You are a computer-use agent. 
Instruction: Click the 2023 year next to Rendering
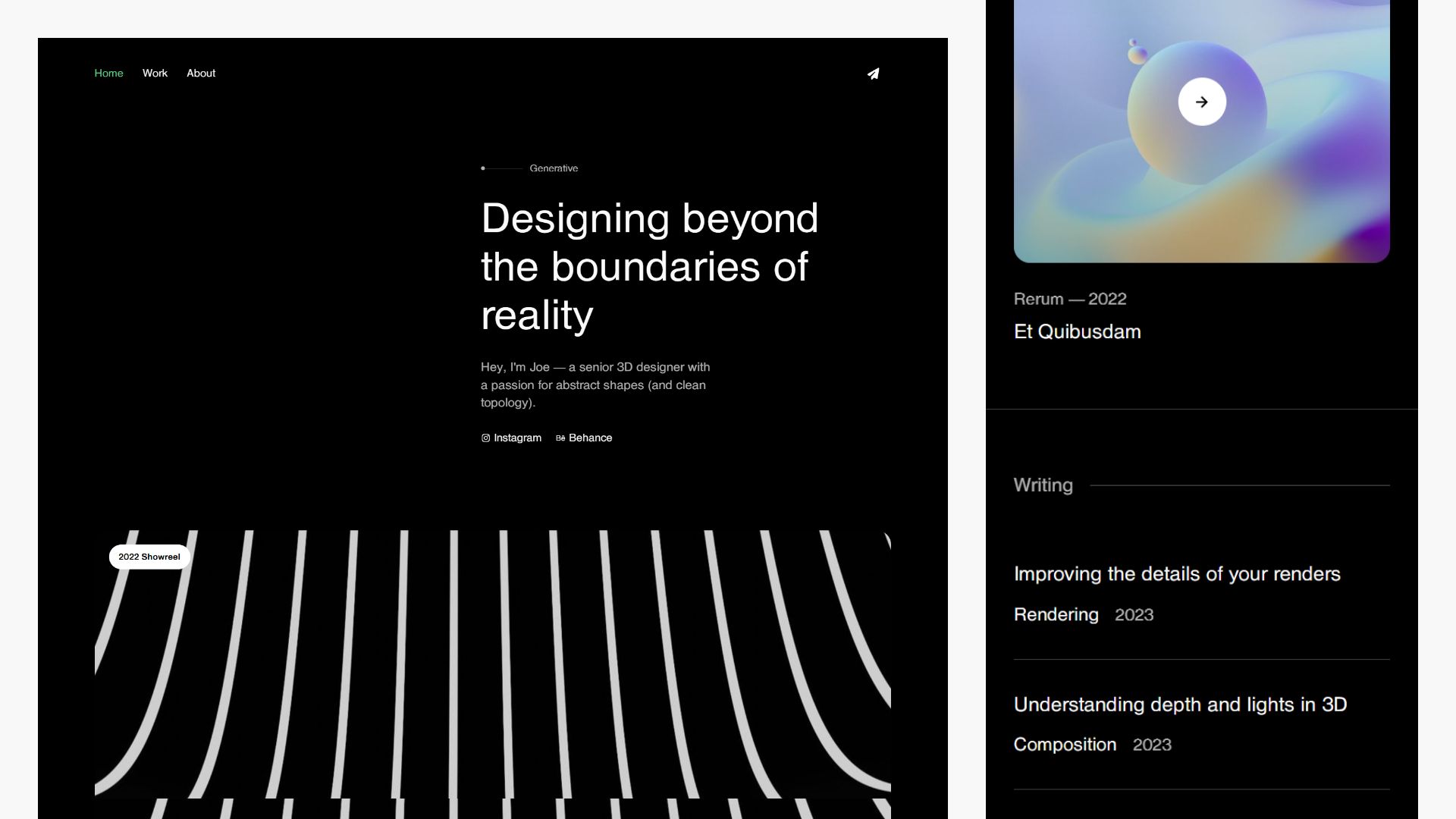click(1133, 615)
